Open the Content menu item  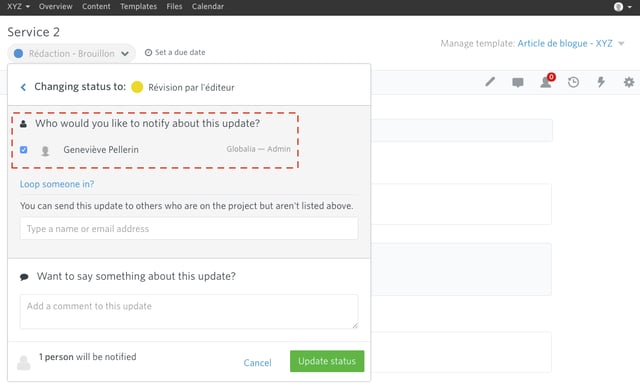coord(96,7)
